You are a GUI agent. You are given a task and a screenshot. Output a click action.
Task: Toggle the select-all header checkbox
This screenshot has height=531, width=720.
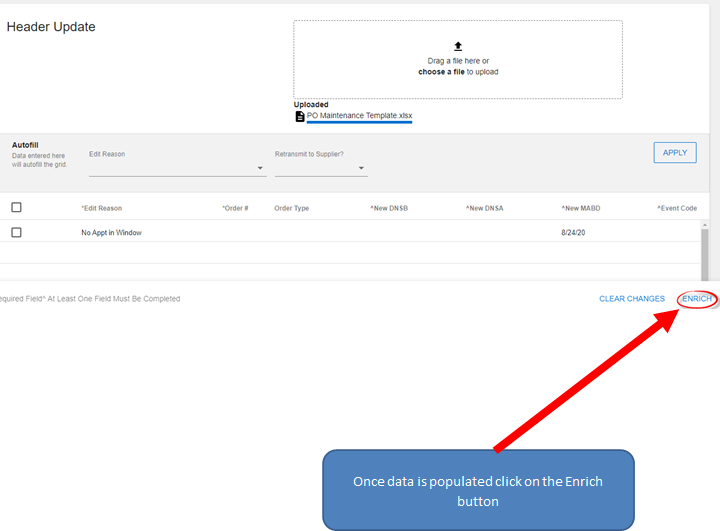click(16, 208)
